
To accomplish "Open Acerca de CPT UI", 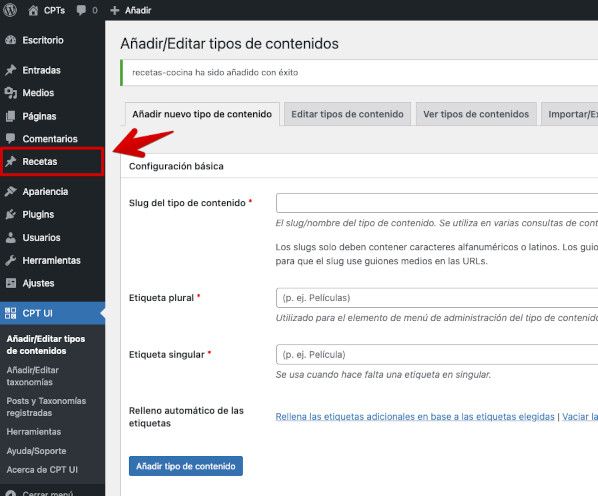I will (x=42, y=470).
